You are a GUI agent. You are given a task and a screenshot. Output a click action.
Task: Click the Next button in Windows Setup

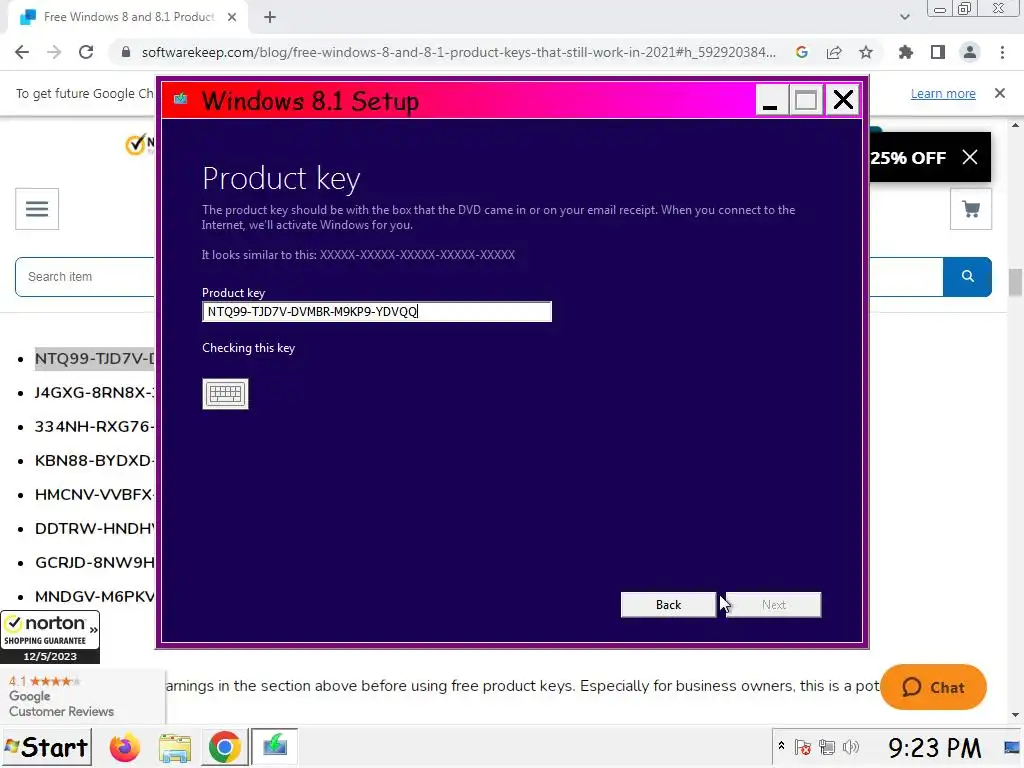(774, 605)
